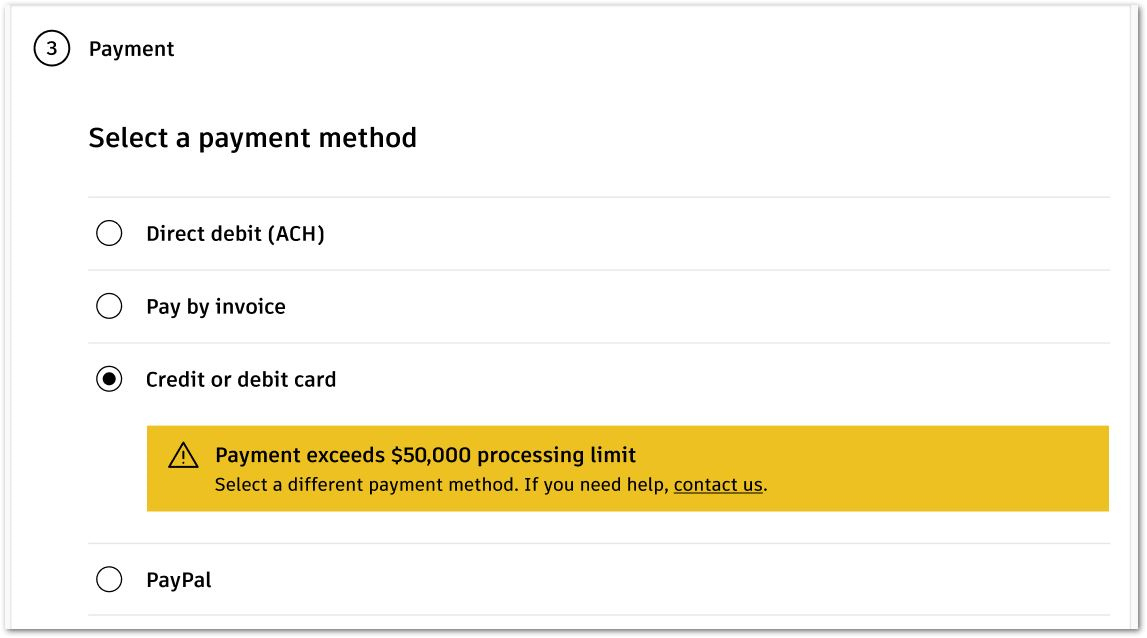Viewport: 1147px width, 638px height.
Task: Select the Direct debit (ACH) radio button
Action: [109, 233]
